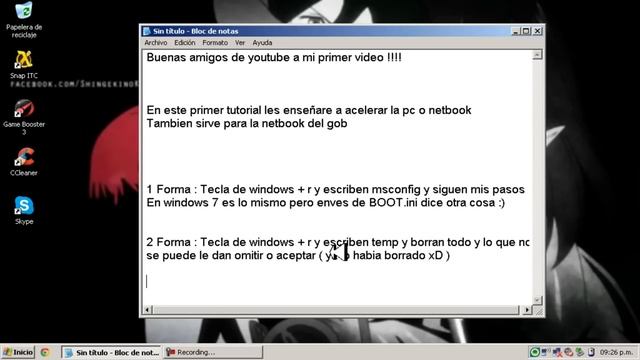Click the Notepad window title bar text
The width and height of the screenshot is (640, 360).
click(x=196, y=31)
